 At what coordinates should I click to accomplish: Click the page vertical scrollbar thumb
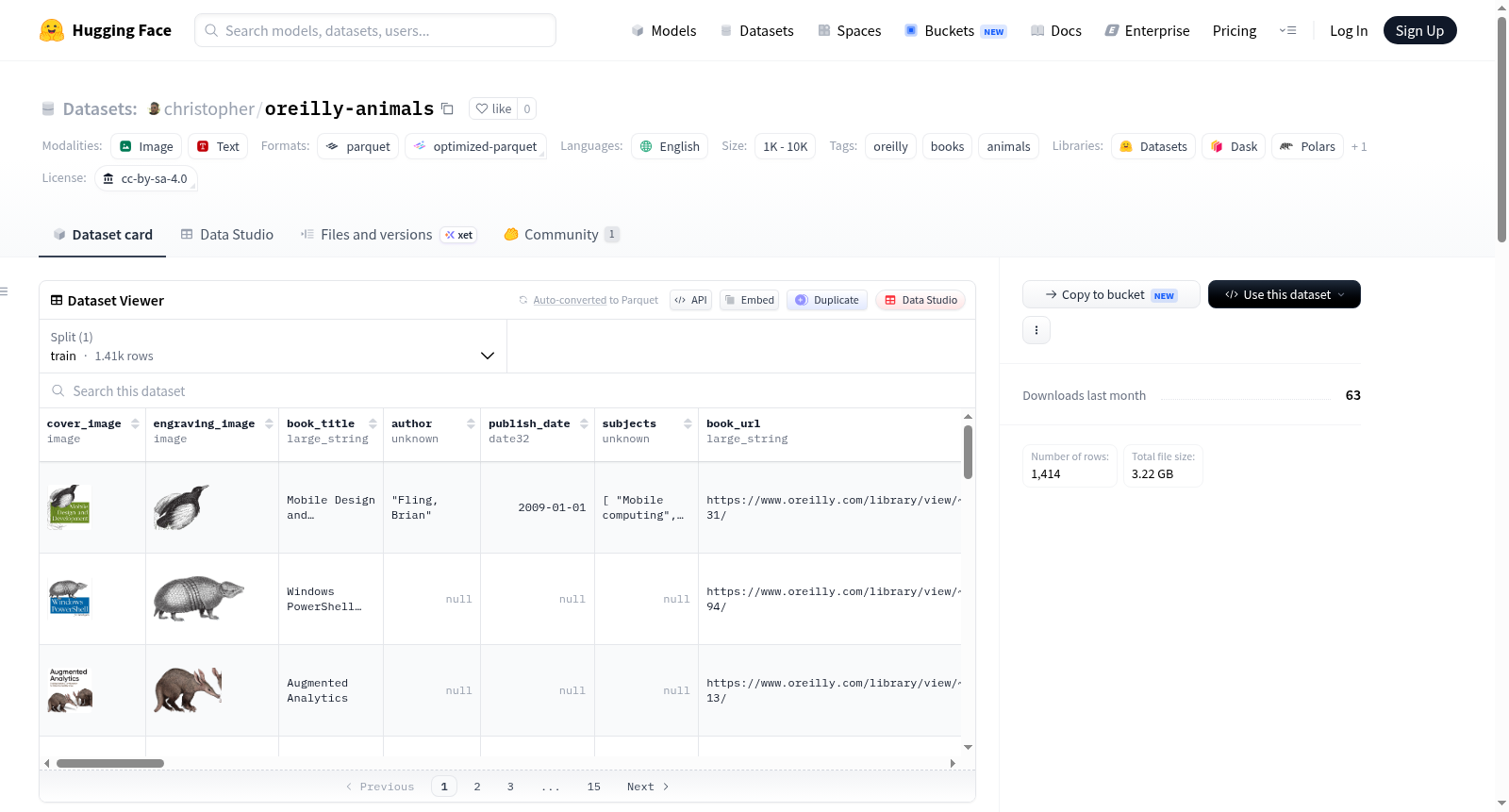pos(1501,129)
